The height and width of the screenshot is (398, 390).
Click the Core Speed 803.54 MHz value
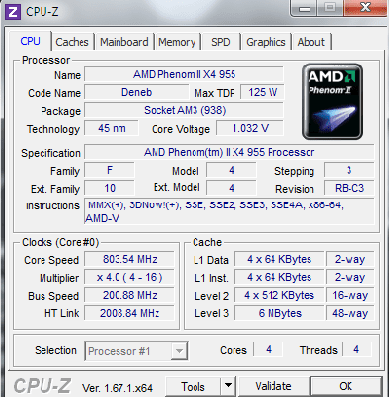[130, 259]
